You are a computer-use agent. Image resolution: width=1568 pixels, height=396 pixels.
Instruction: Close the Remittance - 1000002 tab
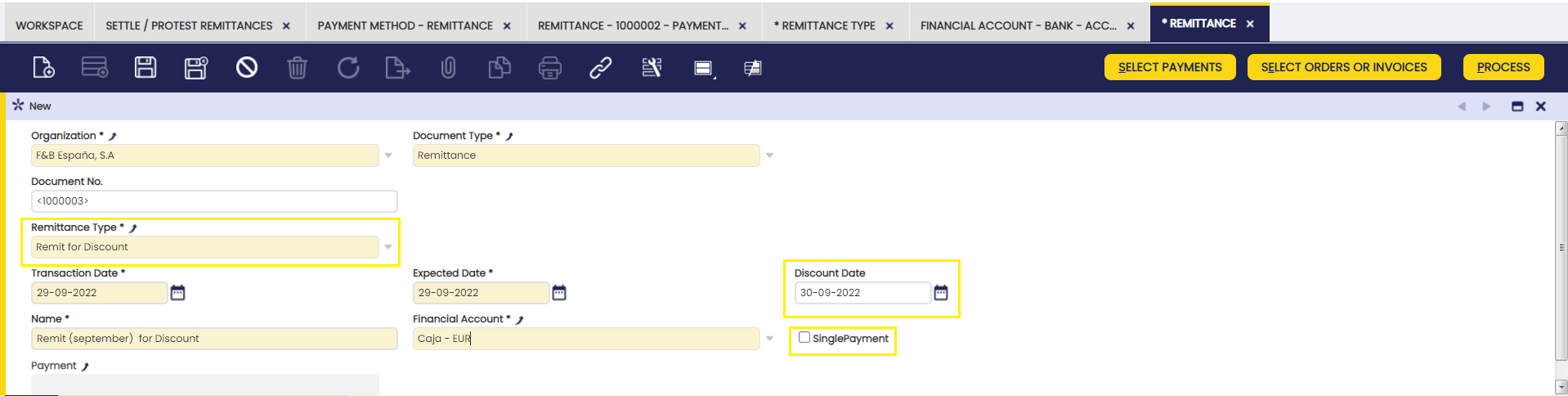(742, 26)
